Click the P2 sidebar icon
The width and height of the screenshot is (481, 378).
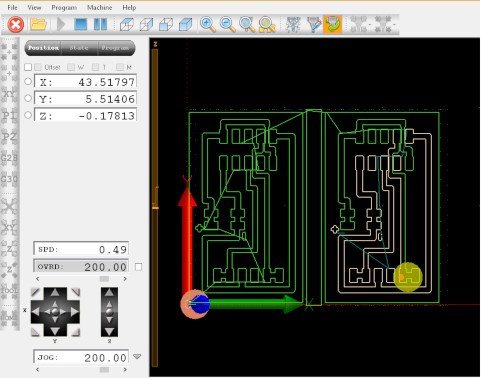[9, 137]
